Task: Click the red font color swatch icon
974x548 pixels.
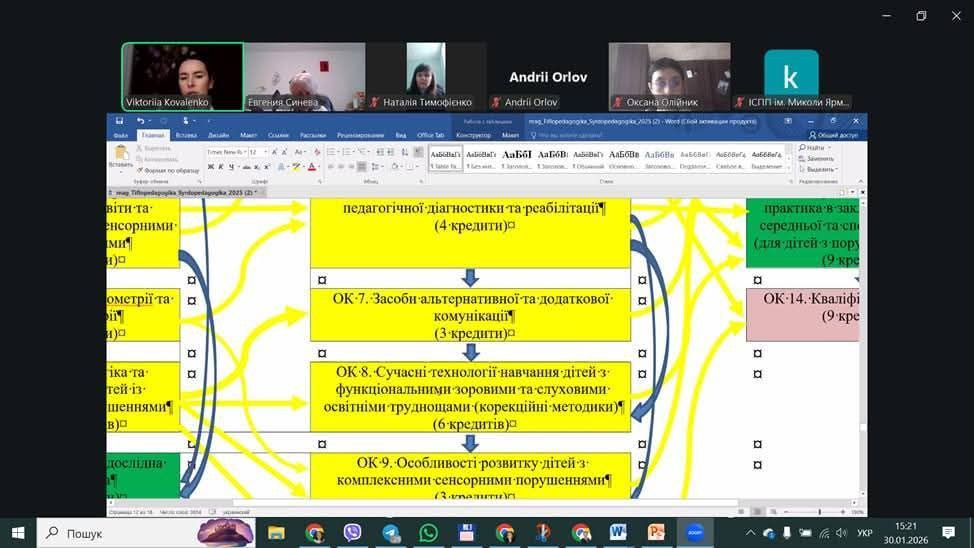Action: (x=311, y=167)
